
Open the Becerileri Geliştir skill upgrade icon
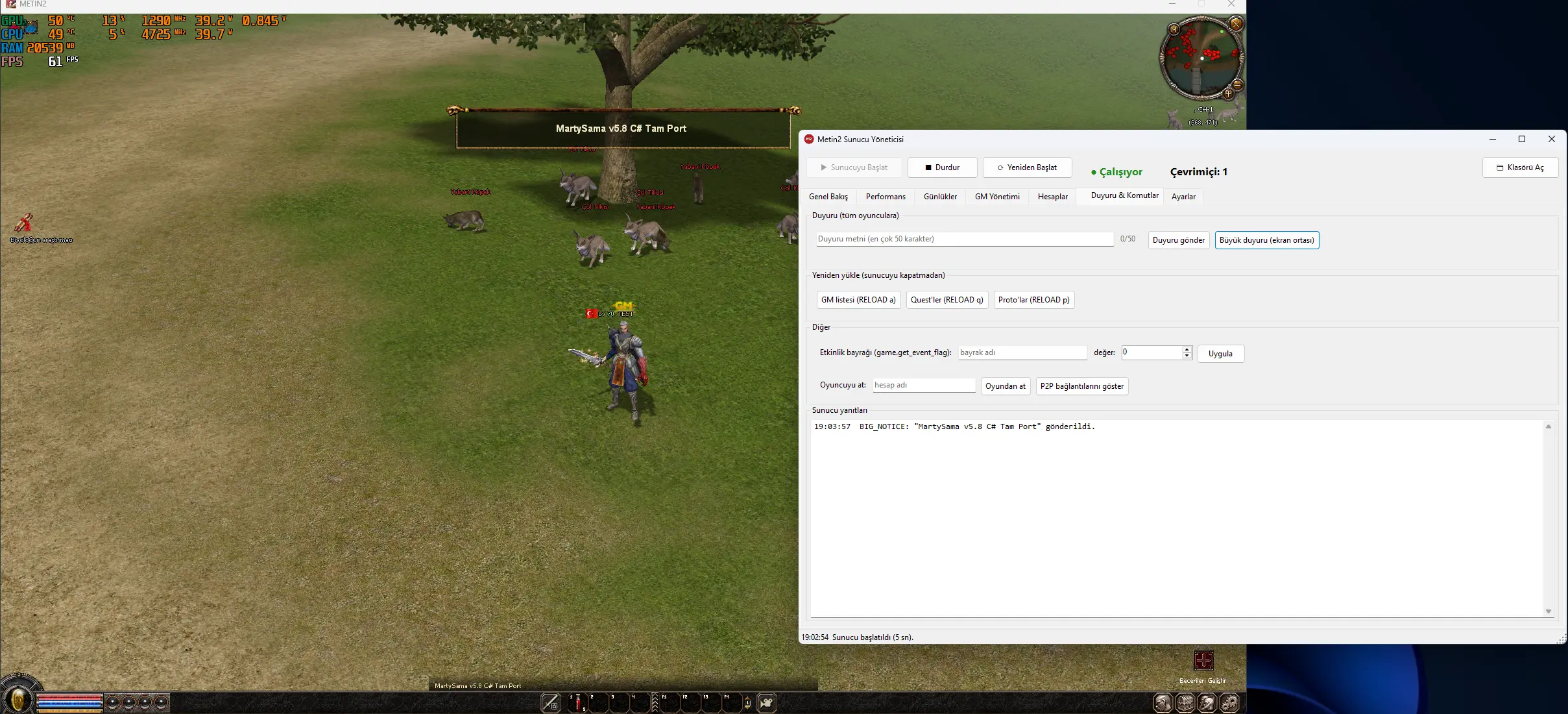point(1203,661)
